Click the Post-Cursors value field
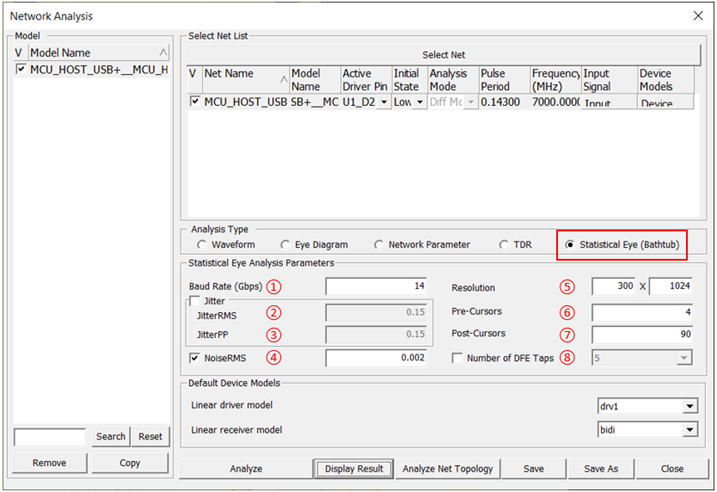This screenshot has width=717, height=492. 642,334
